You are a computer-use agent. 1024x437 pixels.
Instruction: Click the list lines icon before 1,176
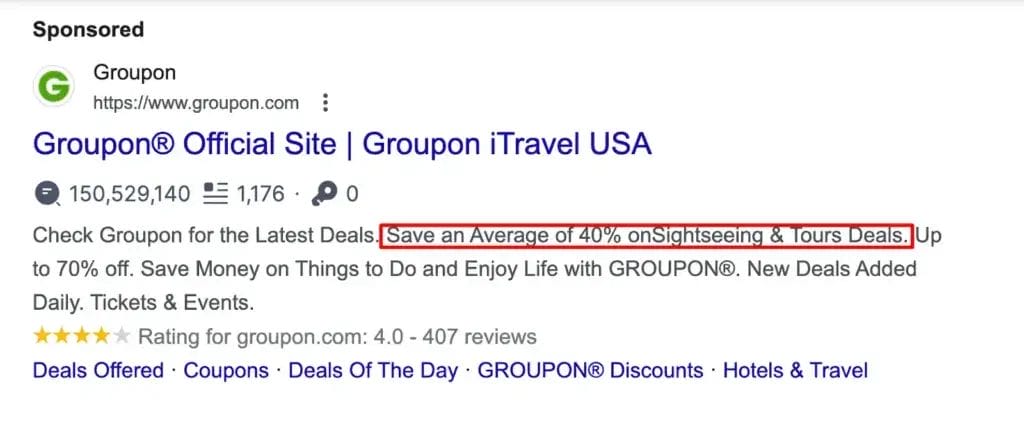216,194
